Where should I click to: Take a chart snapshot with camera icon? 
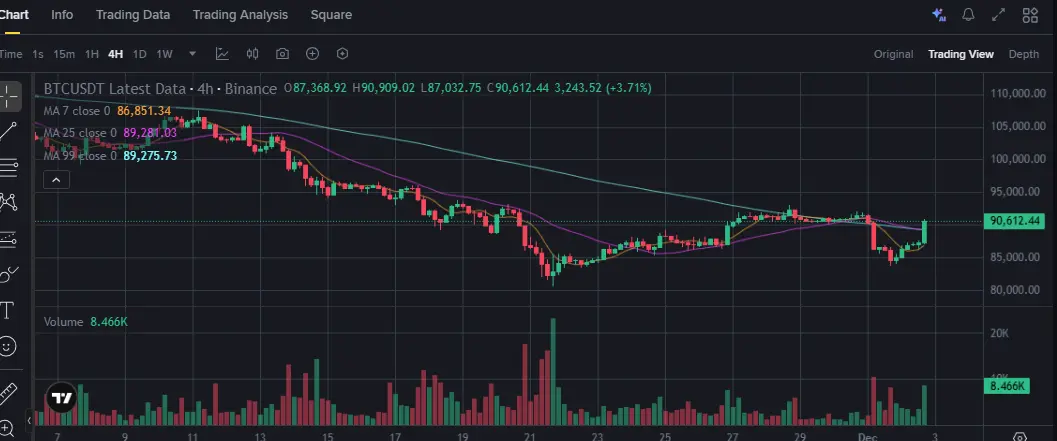point(283,54)
